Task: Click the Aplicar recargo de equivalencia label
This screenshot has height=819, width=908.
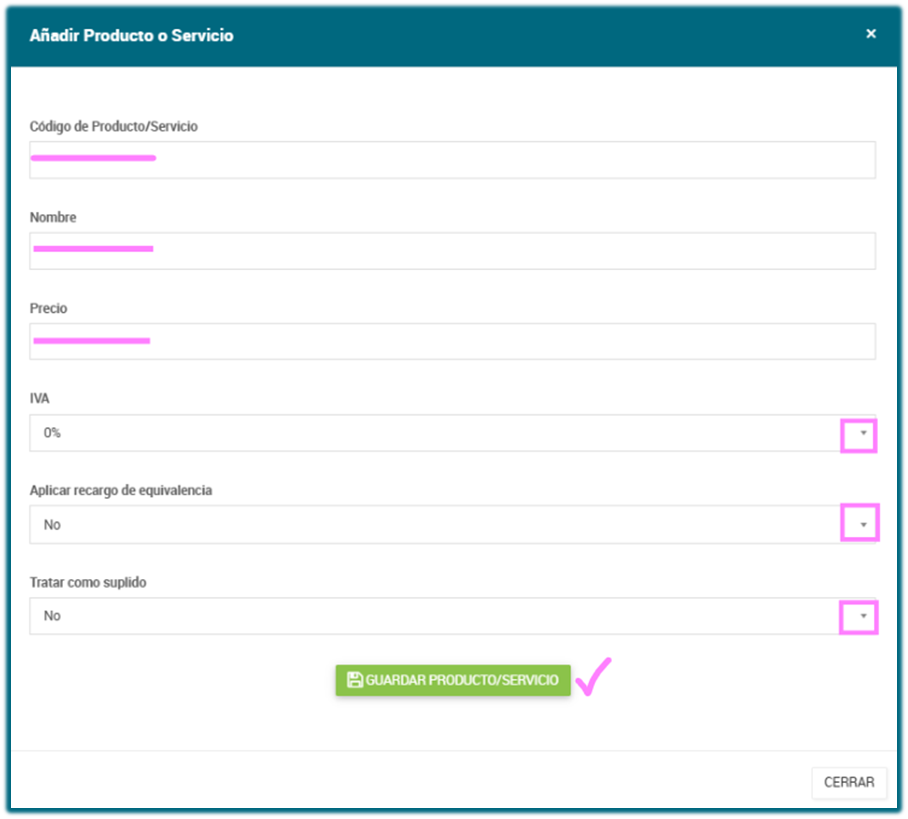Action: [121, 490]
